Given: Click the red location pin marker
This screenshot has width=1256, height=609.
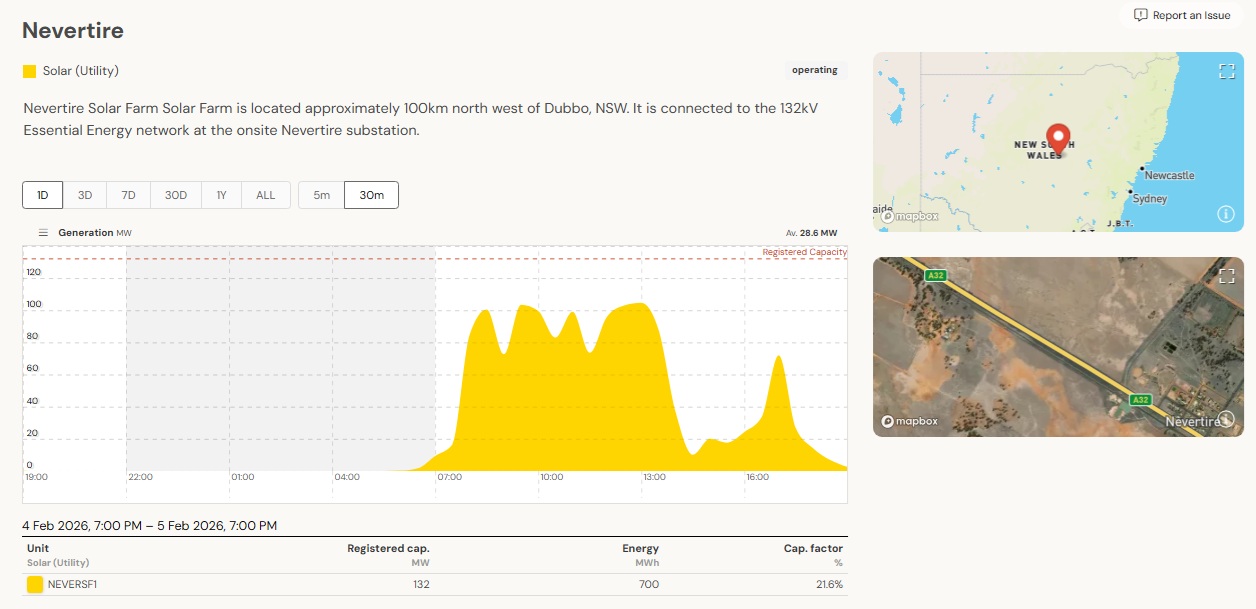Looking at the screenshot, I should [x=1058, y=138].
